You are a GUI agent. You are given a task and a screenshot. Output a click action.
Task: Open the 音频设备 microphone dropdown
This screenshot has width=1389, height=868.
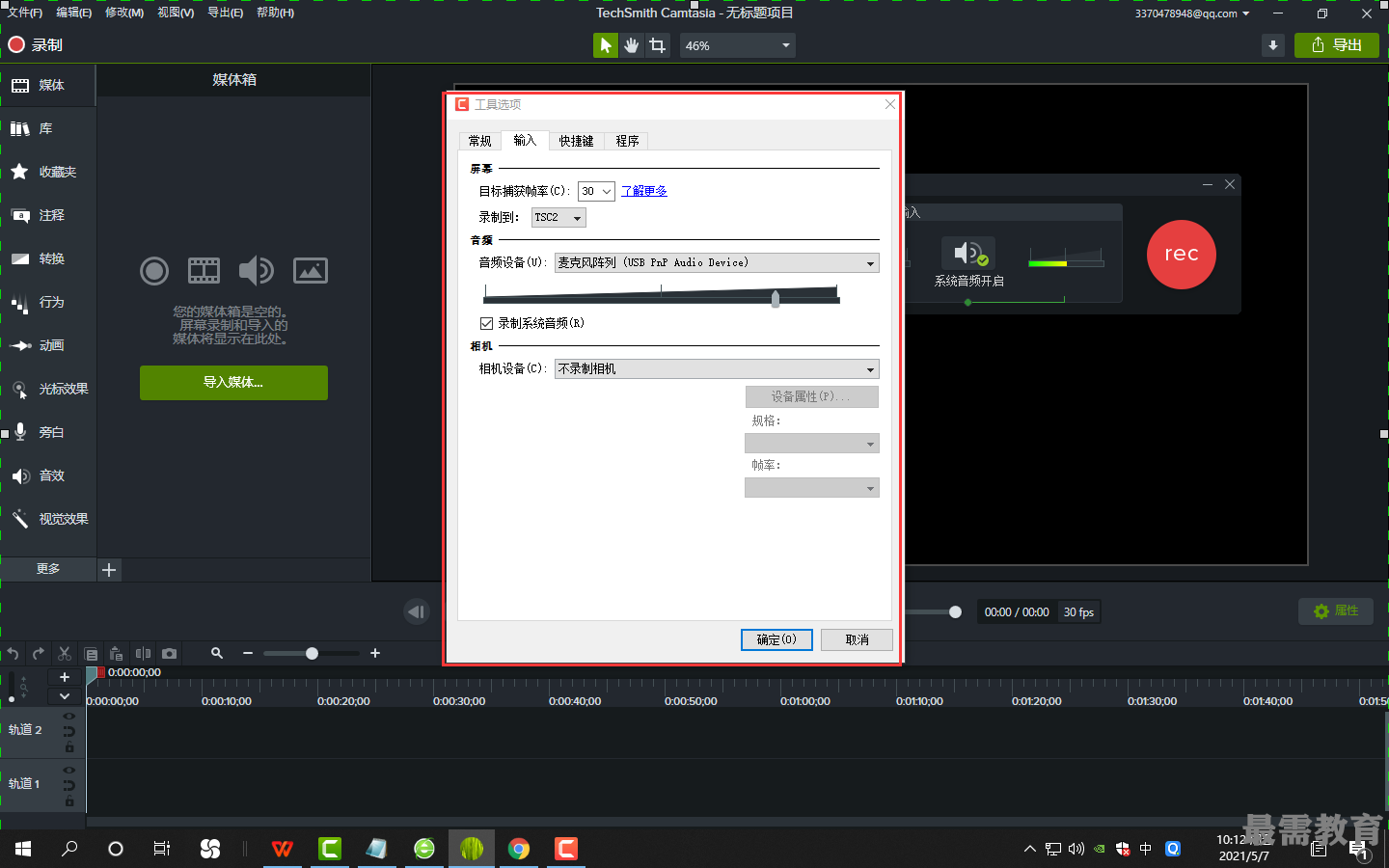coord(717,262)
